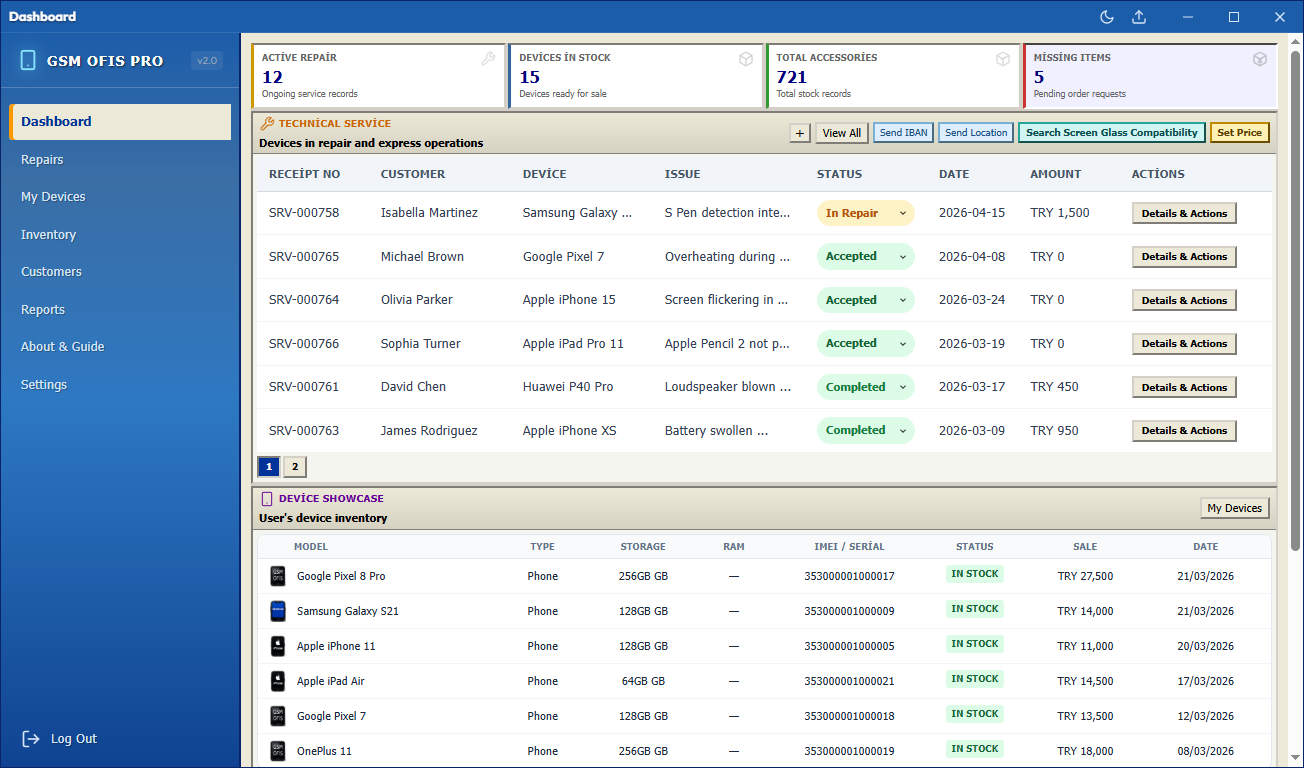Open Customers in the sidebar
Viewport: 1304px width, 768px height.
point(121,272)
